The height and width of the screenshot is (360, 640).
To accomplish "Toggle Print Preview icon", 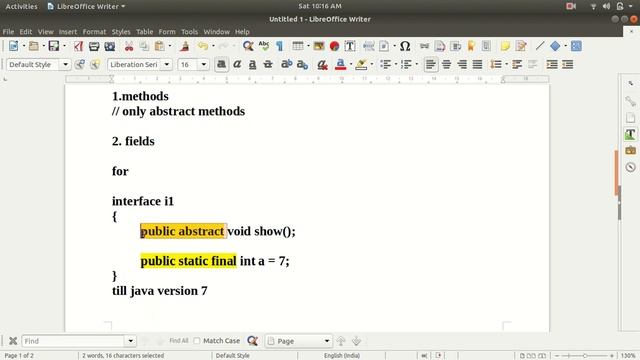I will (109, 46).
